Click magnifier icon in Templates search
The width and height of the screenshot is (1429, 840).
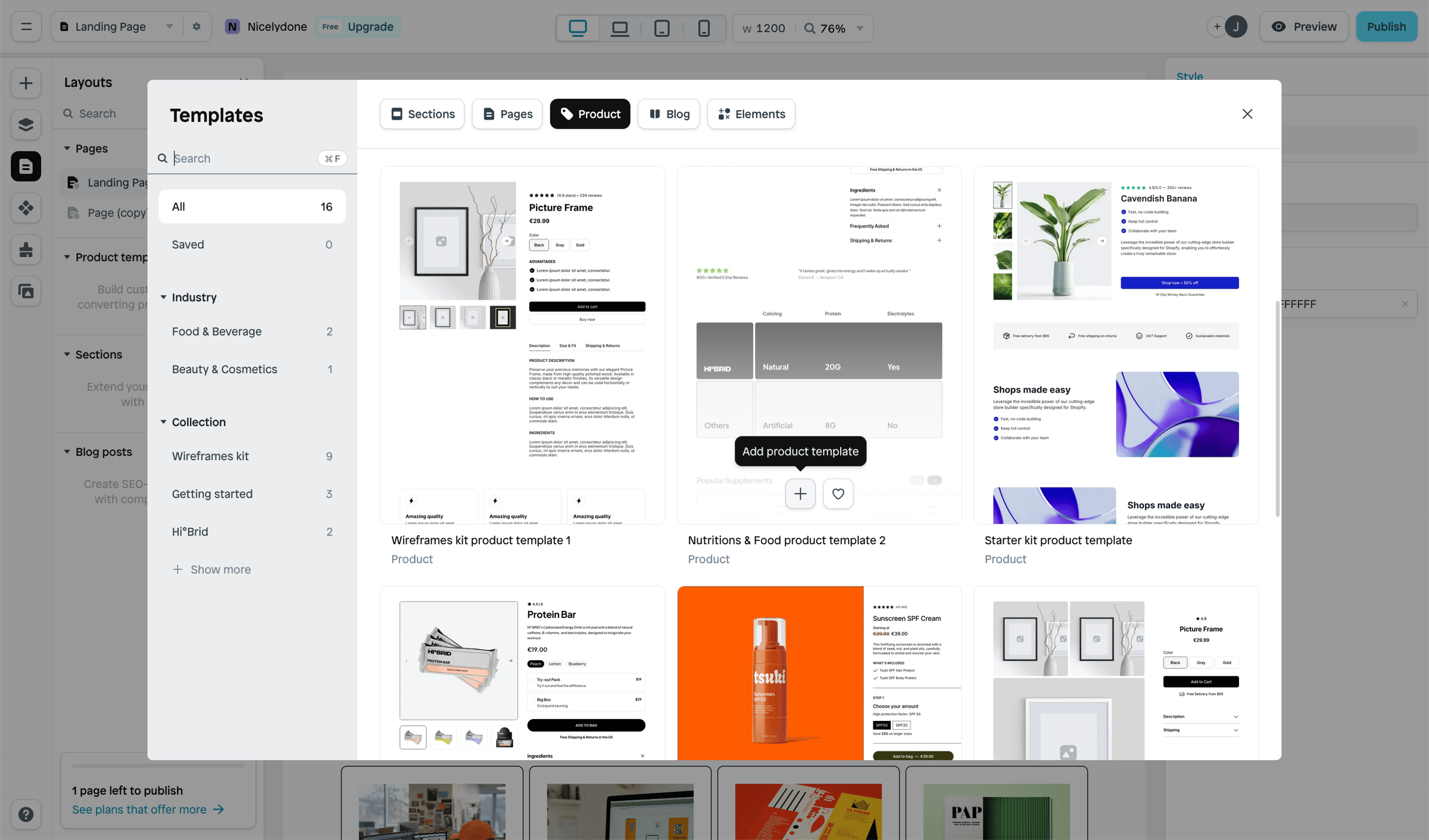(163, 158)
